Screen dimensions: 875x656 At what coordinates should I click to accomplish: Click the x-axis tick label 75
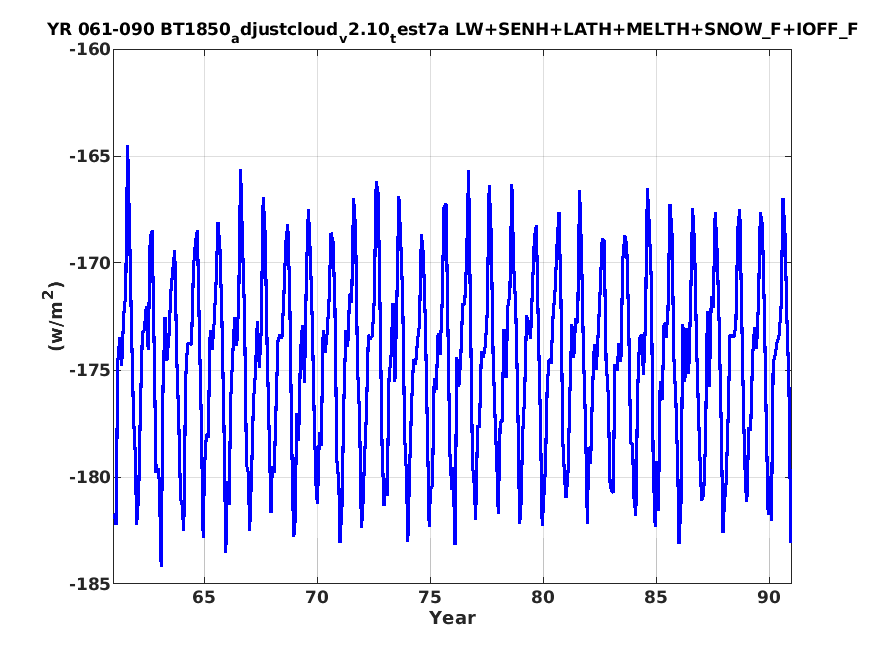pyautogui.click(x=430, y=597)
